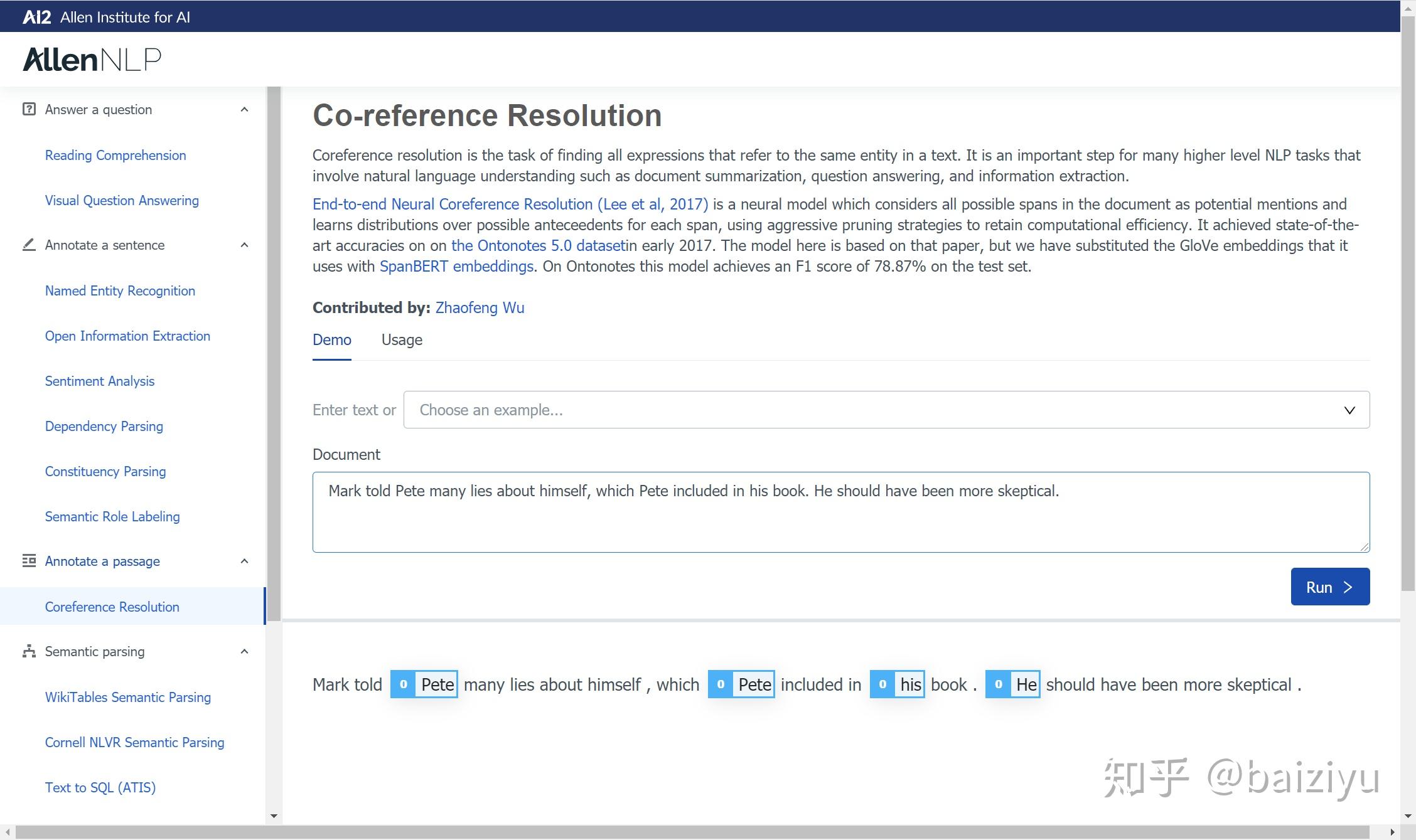
Task: Click the Answer a question icon
Action: point(29,109)
